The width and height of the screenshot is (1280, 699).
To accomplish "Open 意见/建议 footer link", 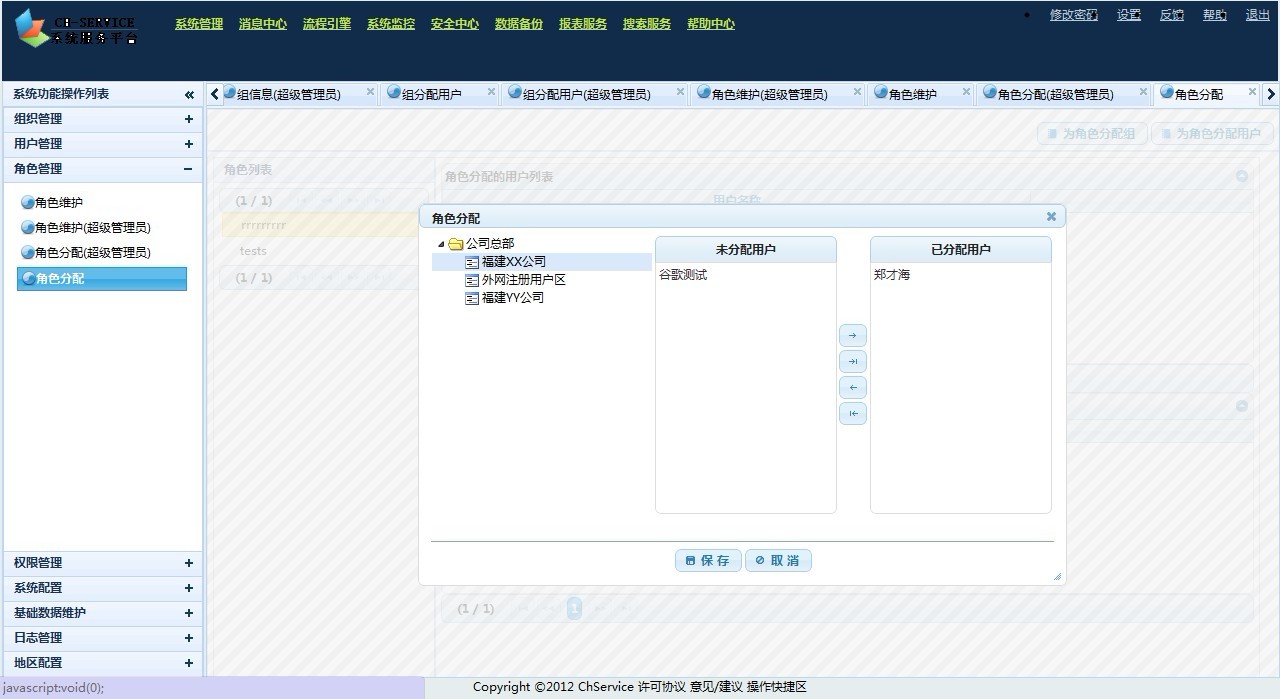I will click(x=716, y=687).
